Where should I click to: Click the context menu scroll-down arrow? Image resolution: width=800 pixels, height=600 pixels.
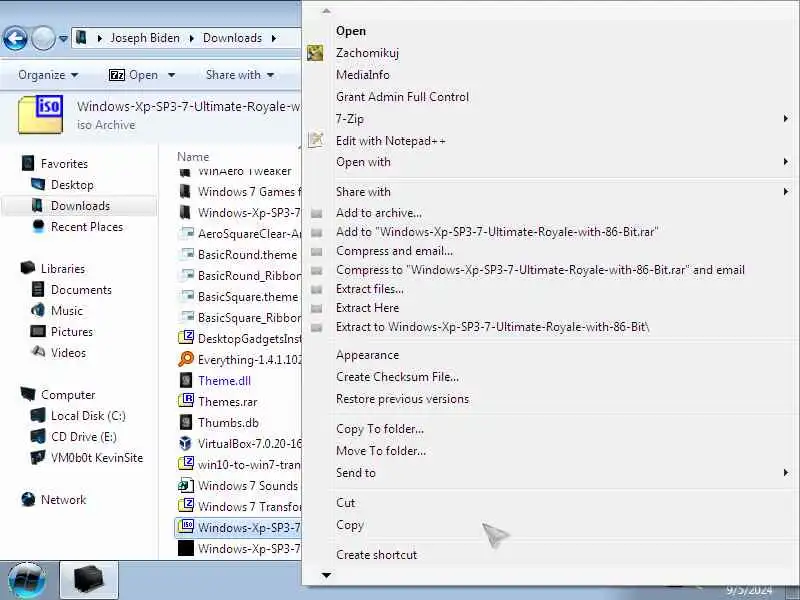(327, 576)
